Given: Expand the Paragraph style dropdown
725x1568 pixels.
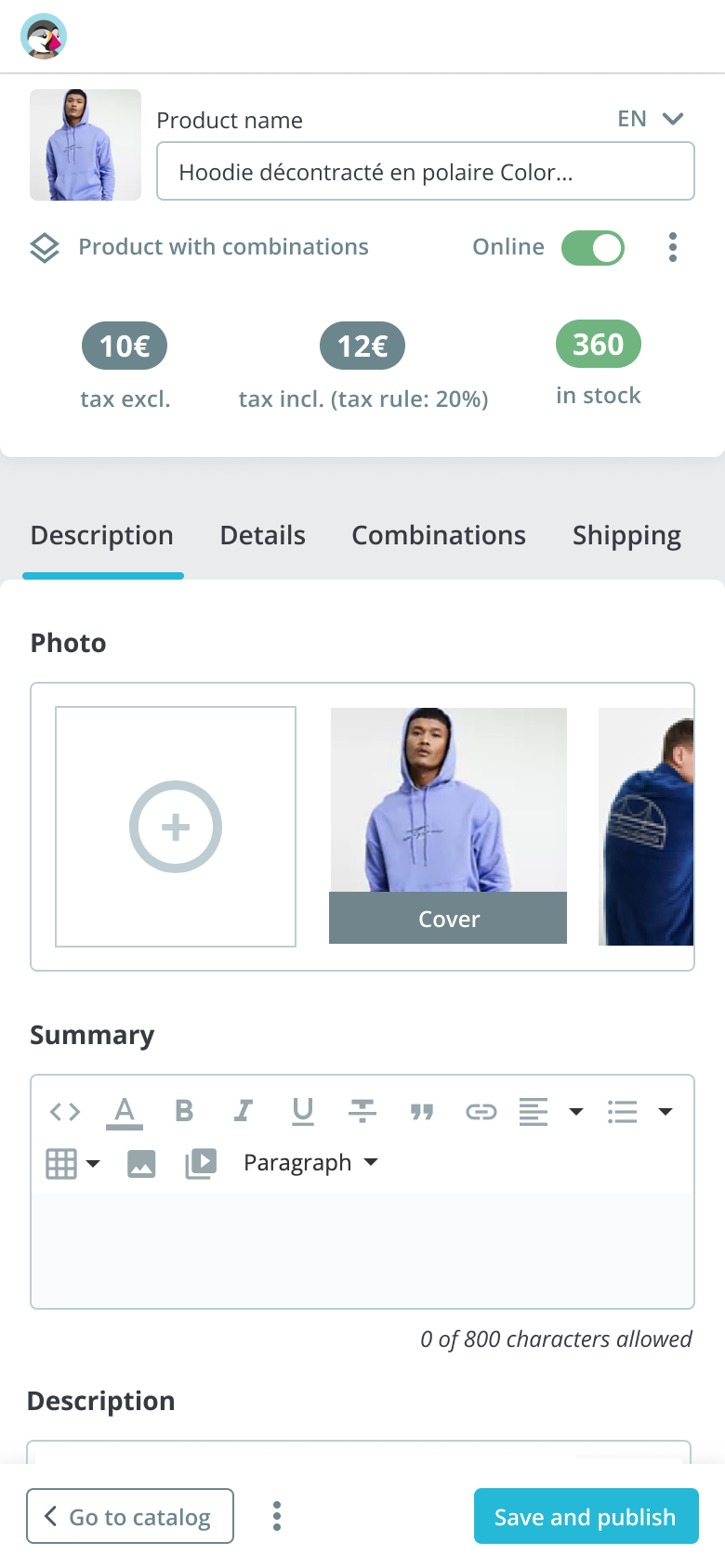Looking at the screenshot, I should (x=310, y=1162).
